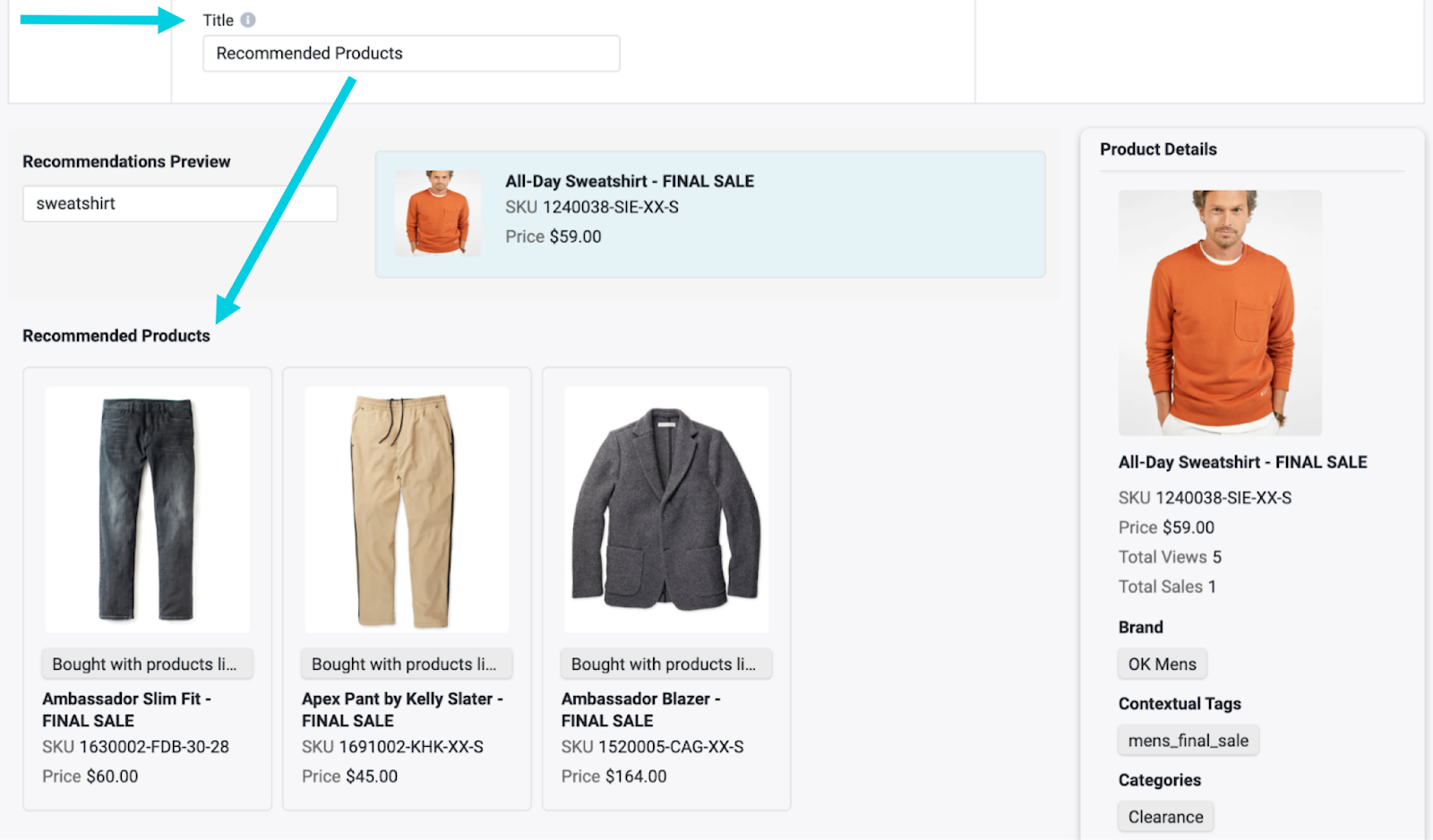Click the orange sweatshirt thumbnail in the preview result

(438, 213)
